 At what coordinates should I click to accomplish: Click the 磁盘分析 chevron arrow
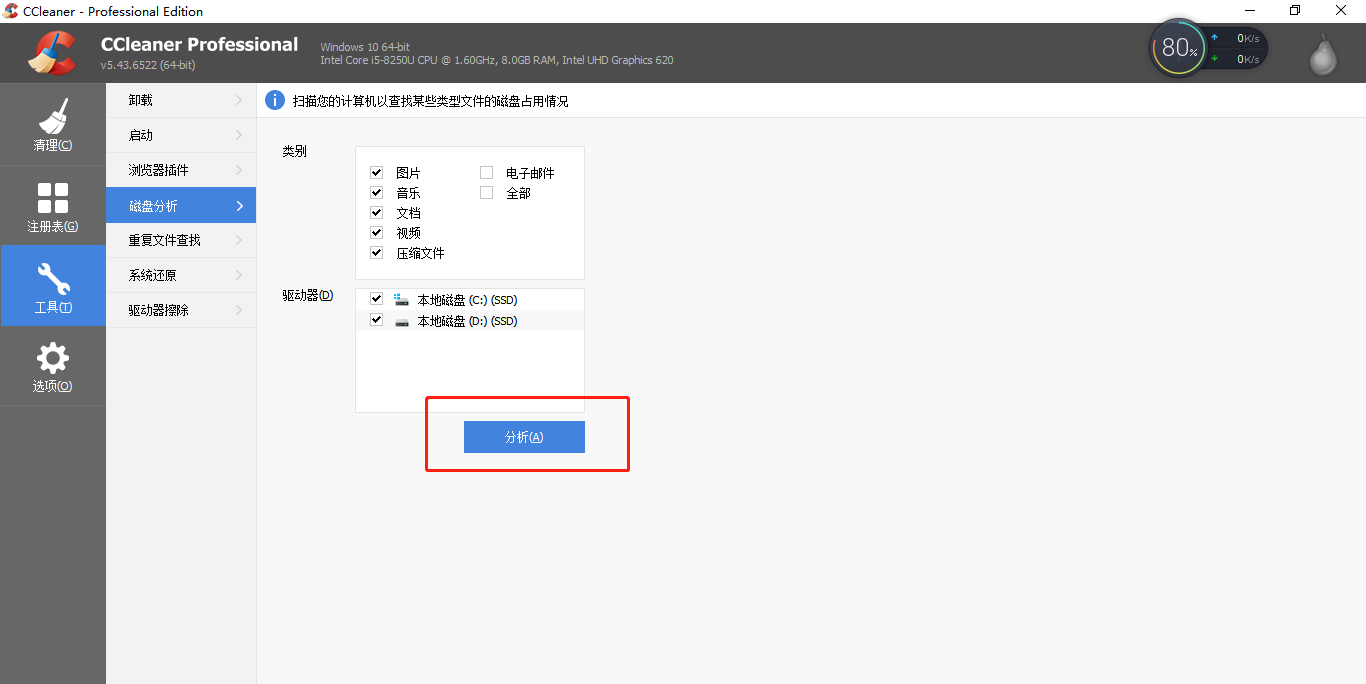click(x=239, y=206)
